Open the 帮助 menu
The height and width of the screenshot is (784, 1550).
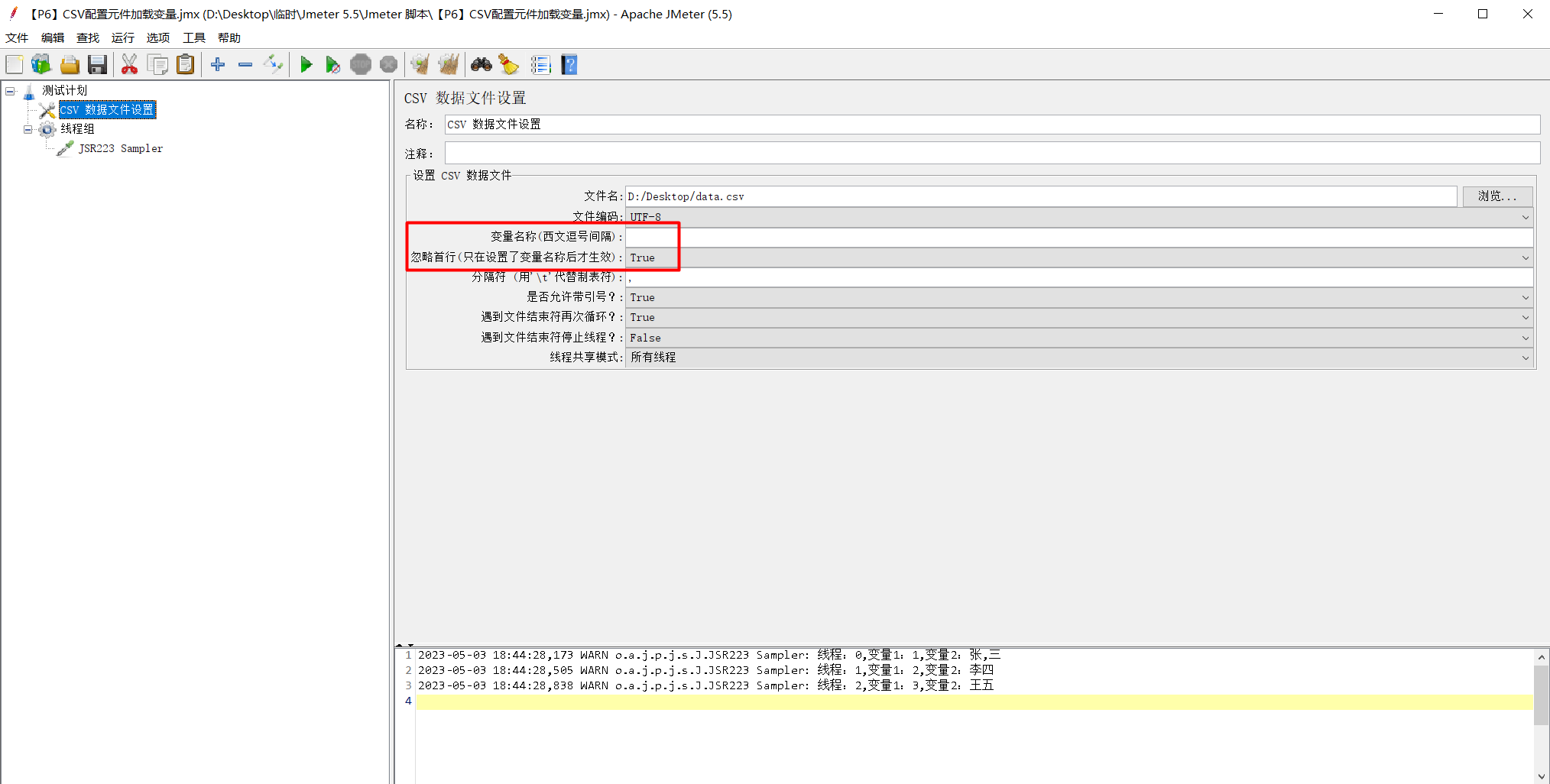(229, 37)
